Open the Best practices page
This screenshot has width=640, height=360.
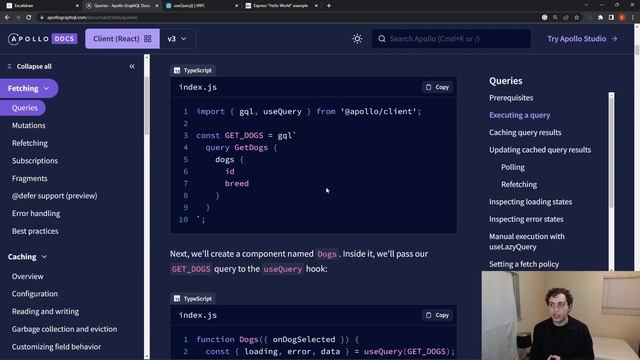point(35,231)
